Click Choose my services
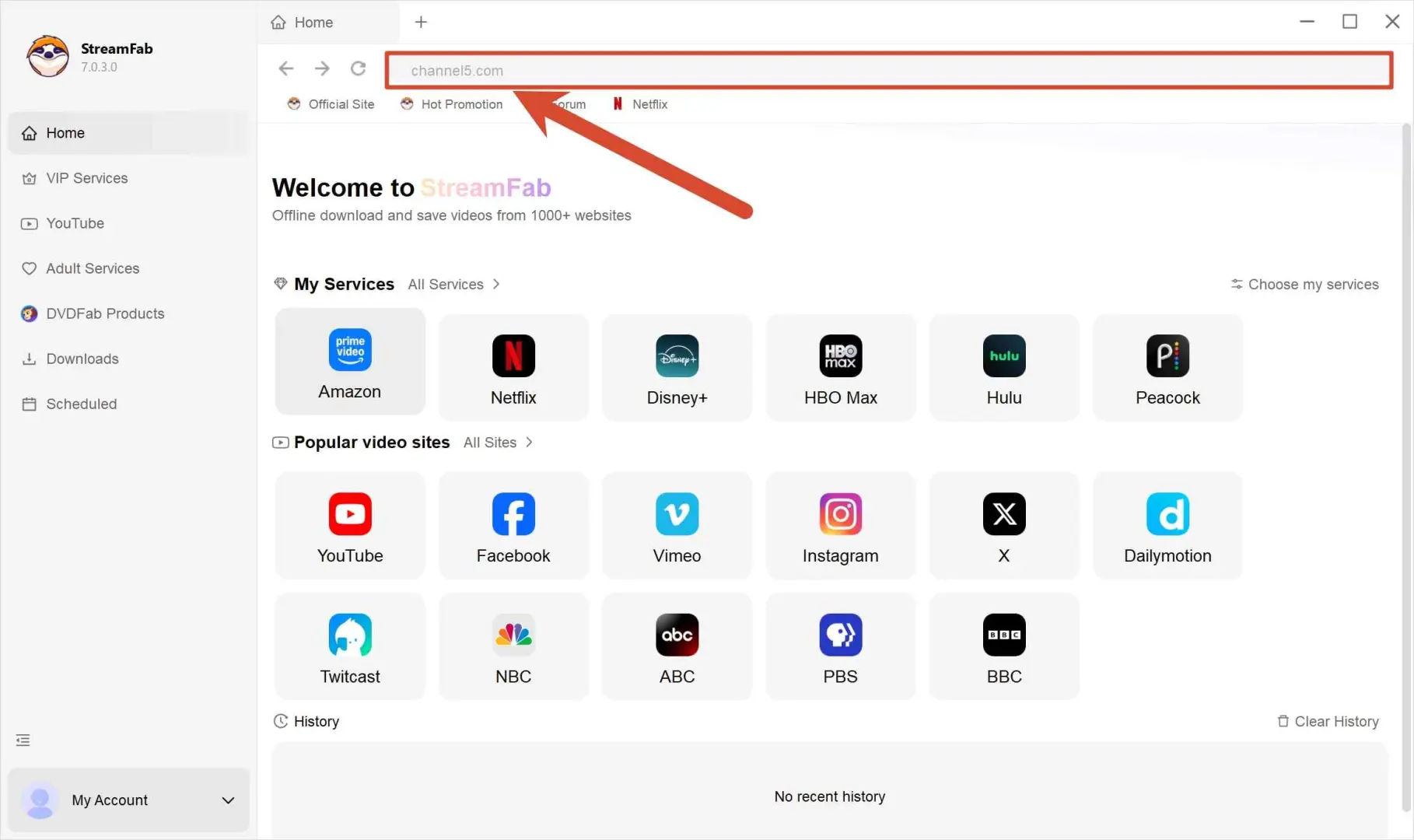 pyautogui.click(x=1304, y=285)
